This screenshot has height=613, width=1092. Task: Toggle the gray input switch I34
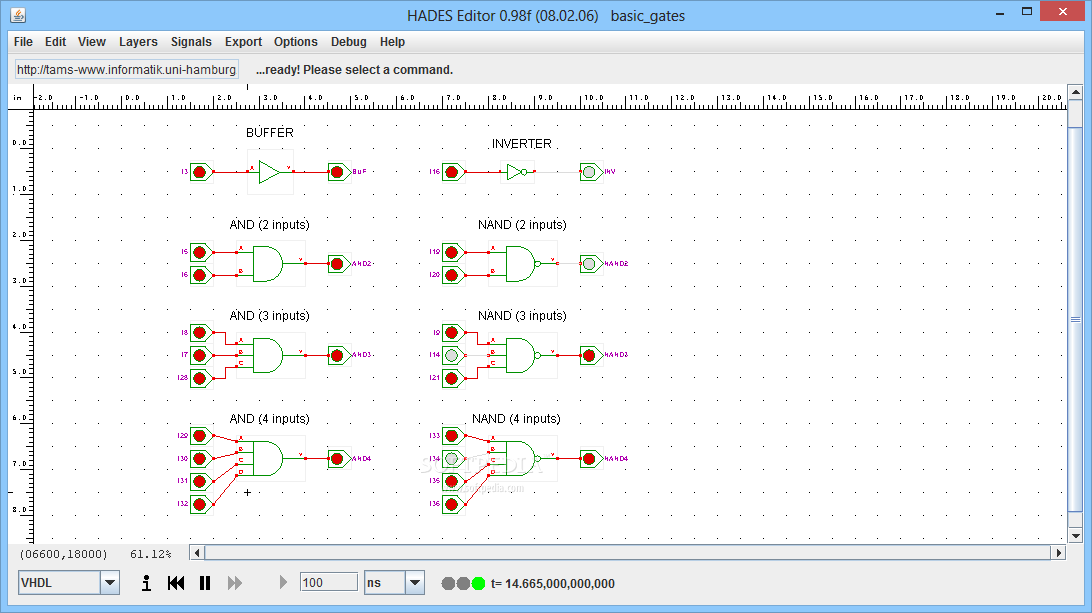pyautogui.click(x=453, y=458)
